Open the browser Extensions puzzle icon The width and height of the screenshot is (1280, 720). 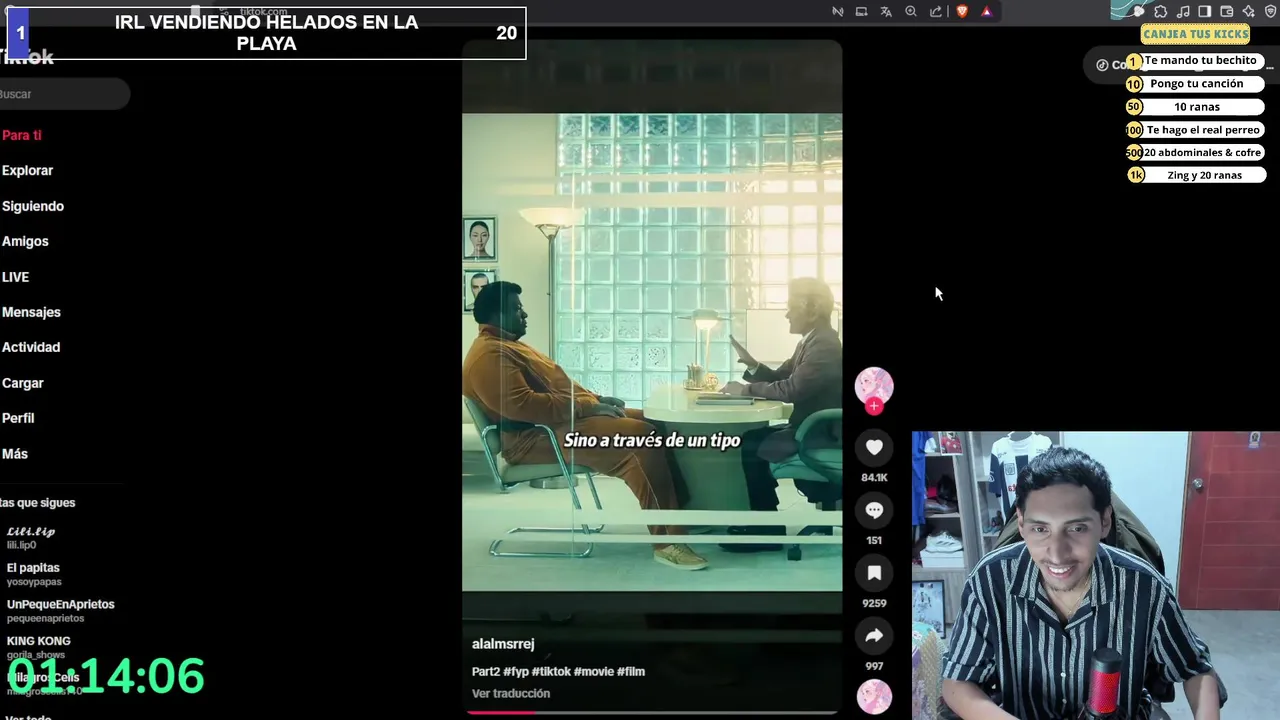click(x=1161, y=12)
